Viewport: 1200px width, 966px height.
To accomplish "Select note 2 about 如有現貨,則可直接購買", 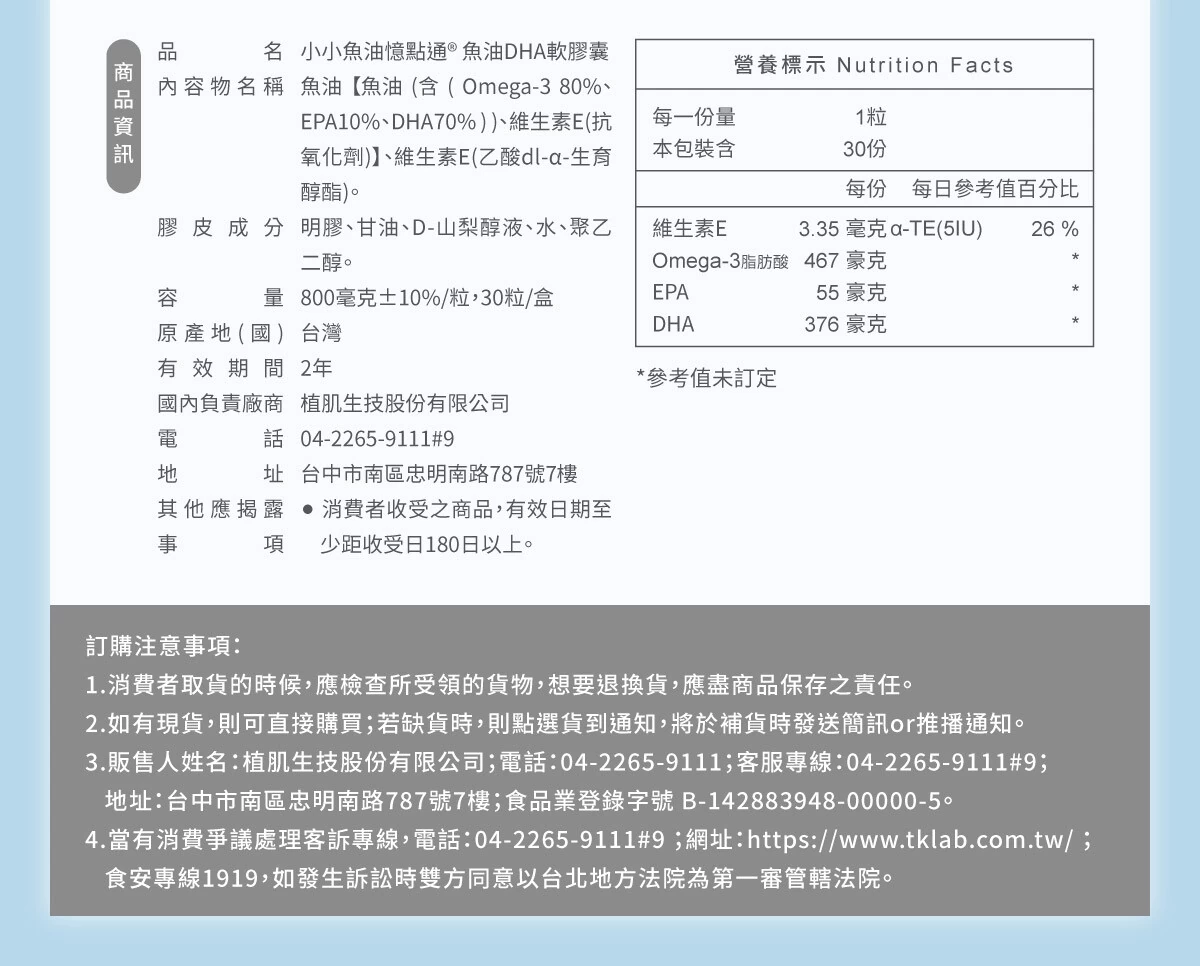I will (x=556, y=723).
